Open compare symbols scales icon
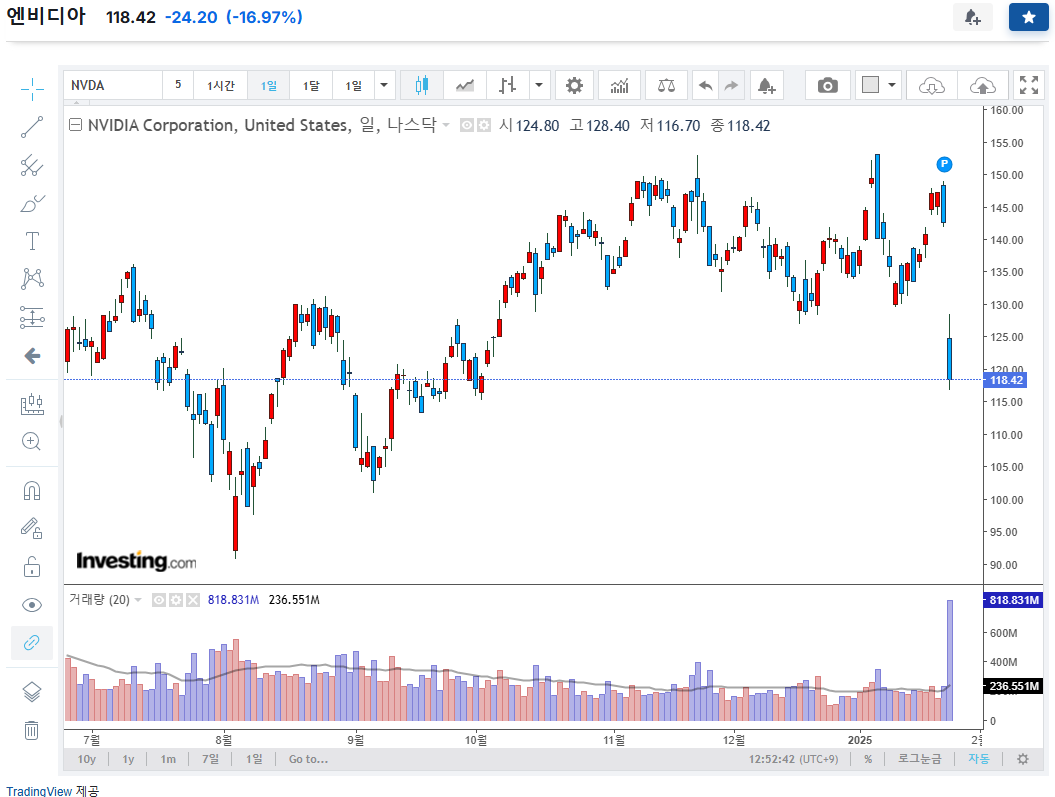This screenshot has height=797, width=1055. click(666, 85)
